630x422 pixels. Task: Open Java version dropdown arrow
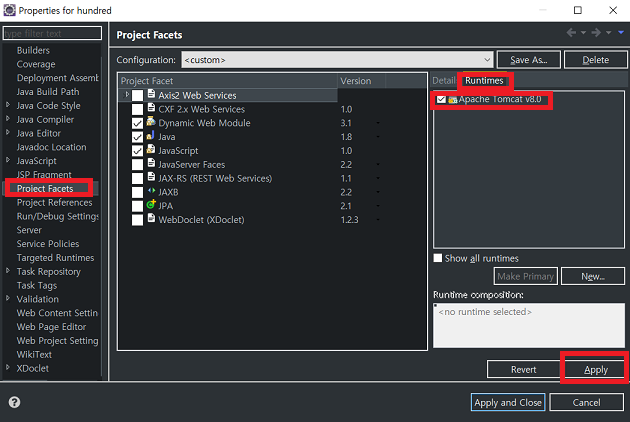point(378,137)
